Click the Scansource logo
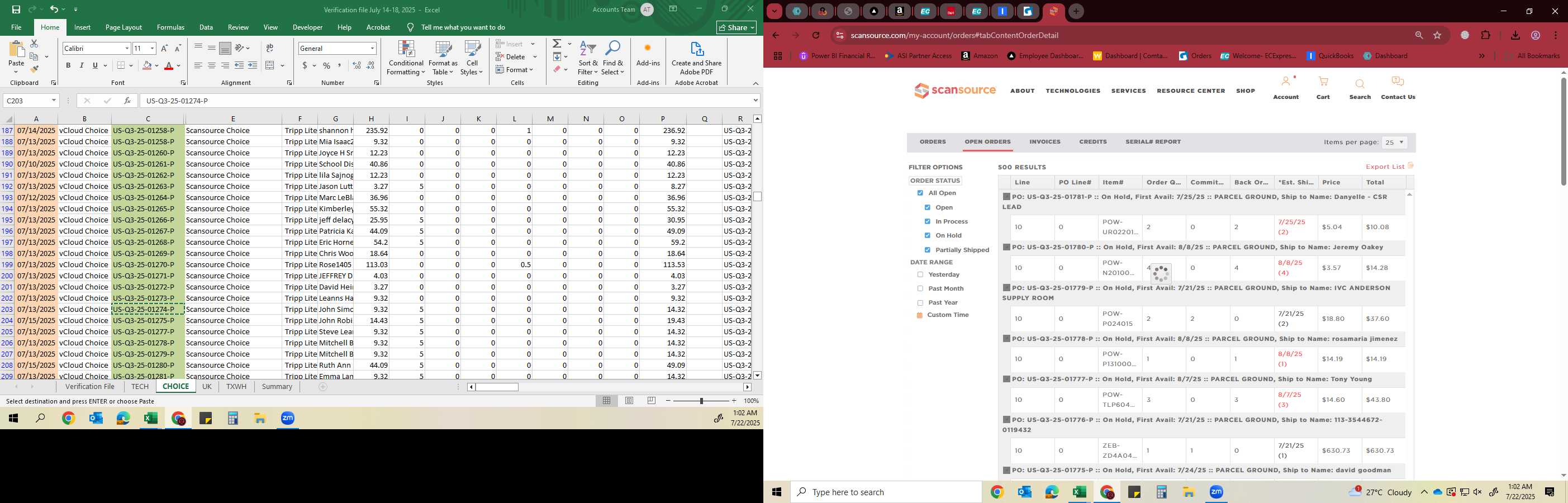The image size is (1568, 503). [x=954, y=91]
